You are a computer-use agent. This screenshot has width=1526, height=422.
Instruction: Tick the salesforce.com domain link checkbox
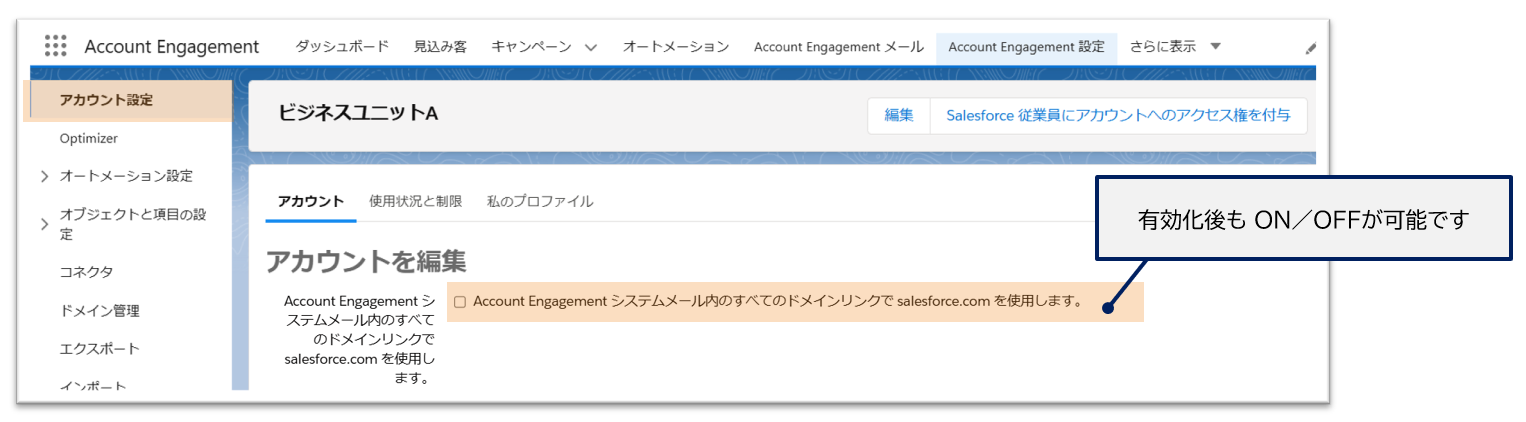pyautogui.click(x=460, y=301)
